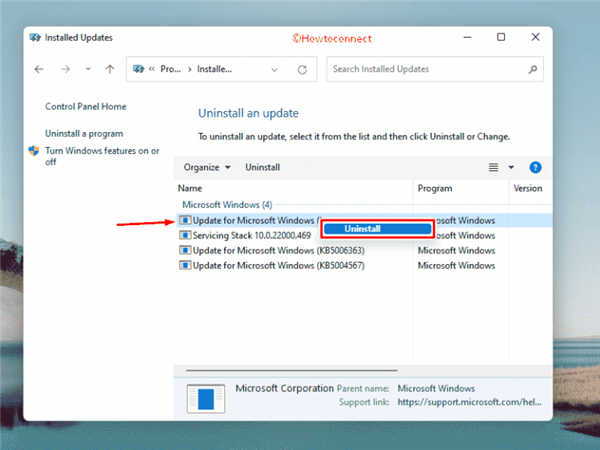Click icon of the highlighted first update
This screenshot has height=450, width=600.
185,220
